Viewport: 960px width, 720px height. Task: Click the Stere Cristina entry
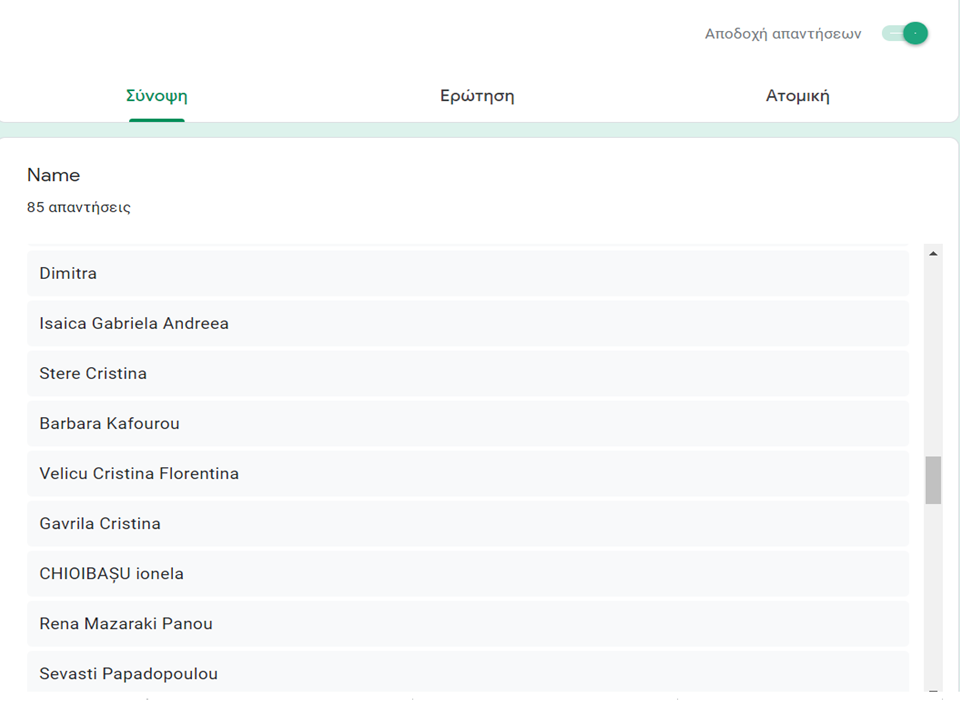(468, 373)
